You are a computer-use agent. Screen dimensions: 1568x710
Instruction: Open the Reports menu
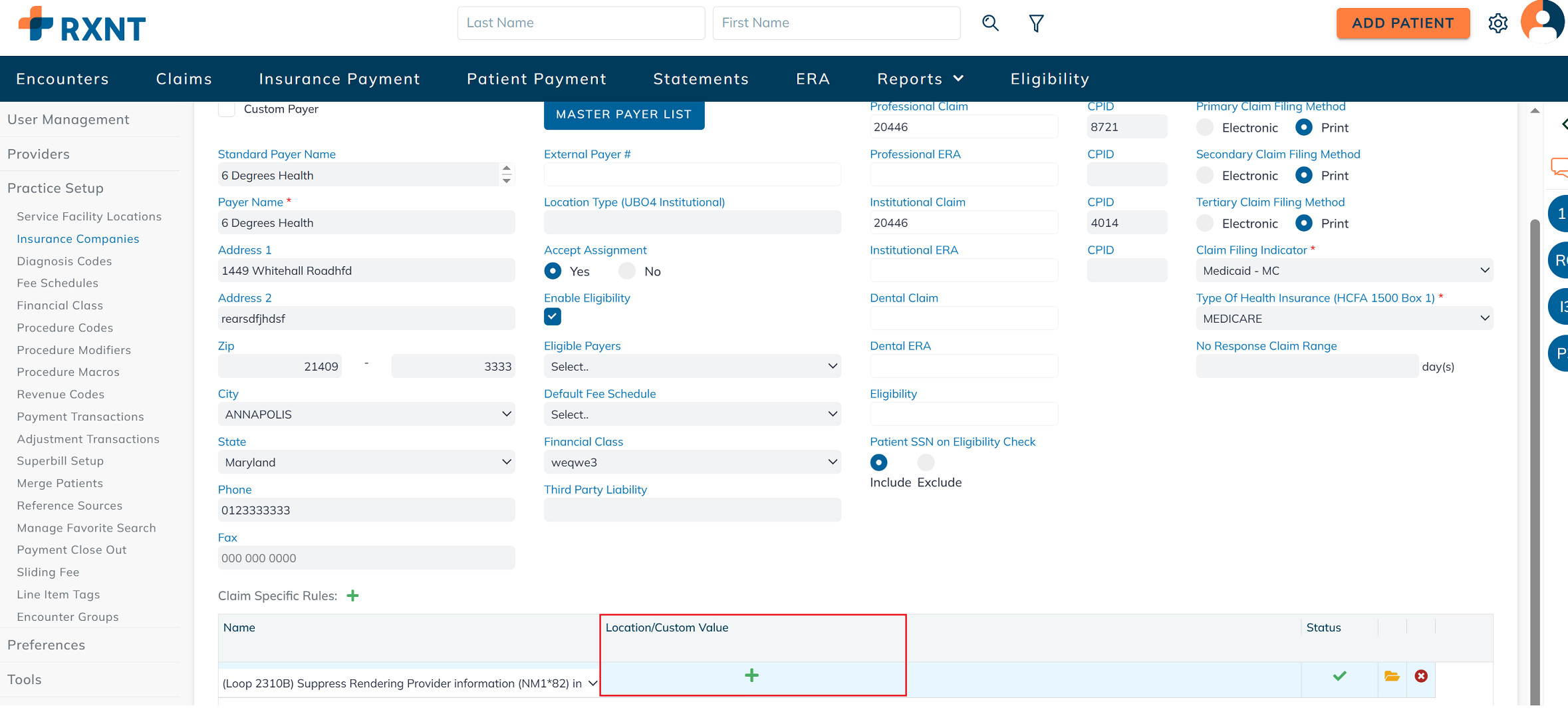(920, 79)
